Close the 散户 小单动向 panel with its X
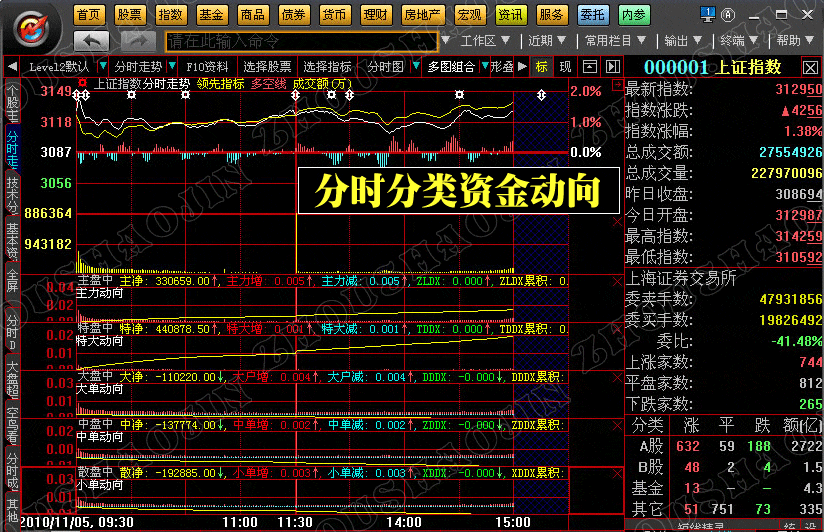The width and height of the screenshot is (824, 532). tap(616, 474)
